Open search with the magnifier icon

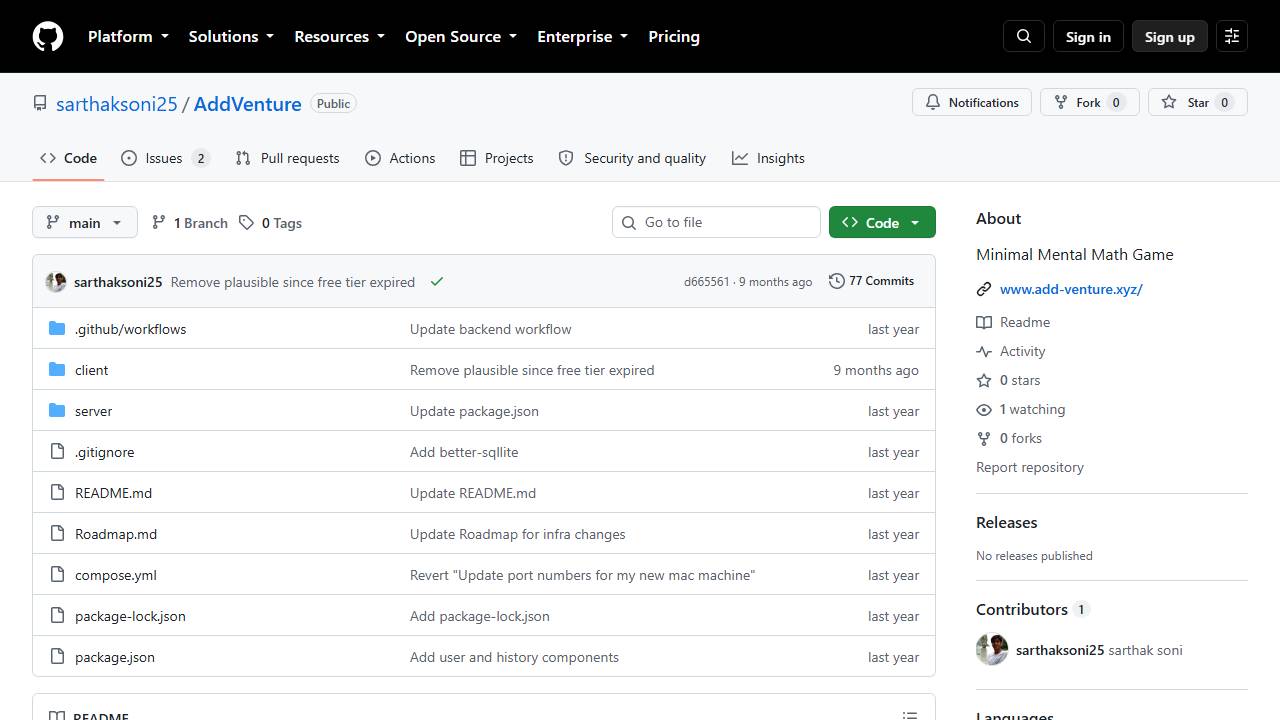[x=1024, y=36]
